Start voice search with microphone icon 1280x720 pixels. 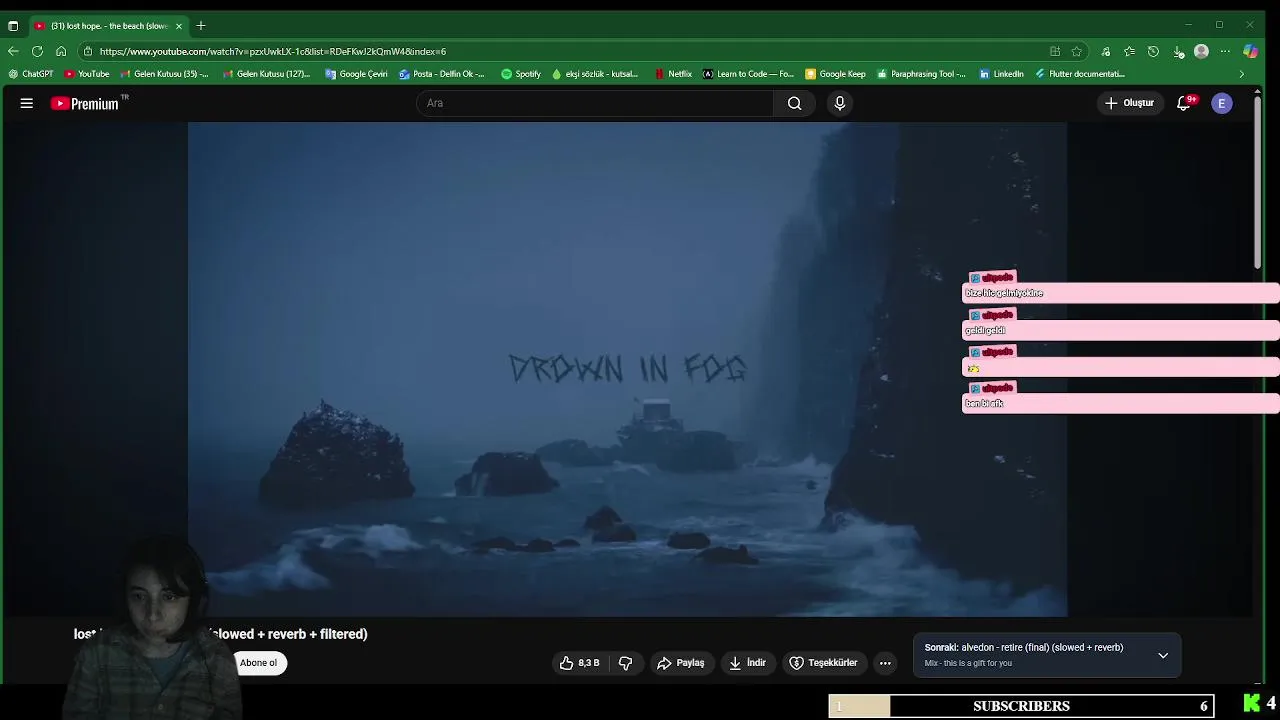[840, 103]
